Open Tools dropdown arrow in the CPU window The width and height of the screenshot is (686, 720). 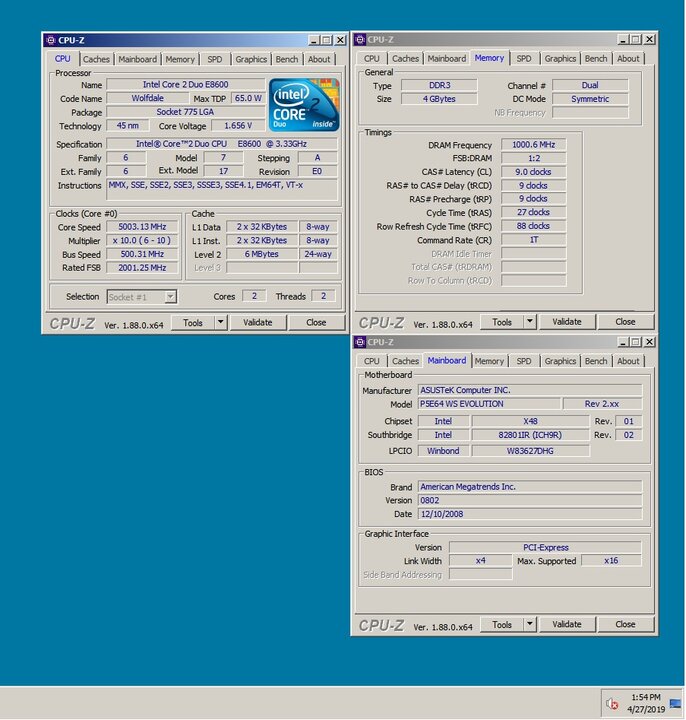[221, 322]
